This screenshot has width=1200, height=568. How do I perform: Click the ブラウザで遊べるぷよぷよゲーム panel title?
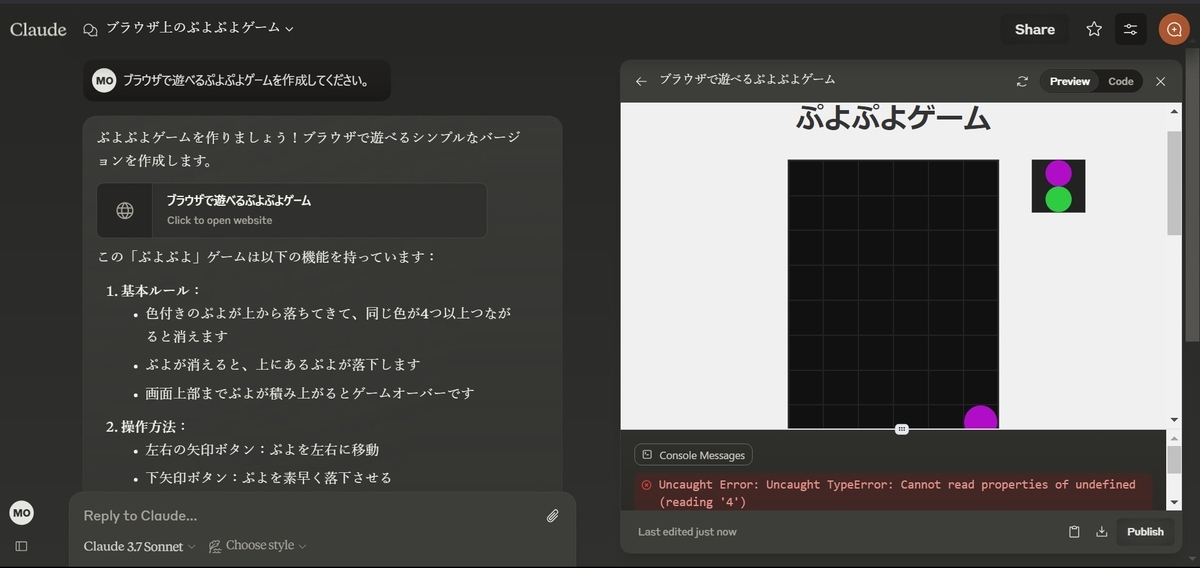(747, 79)
